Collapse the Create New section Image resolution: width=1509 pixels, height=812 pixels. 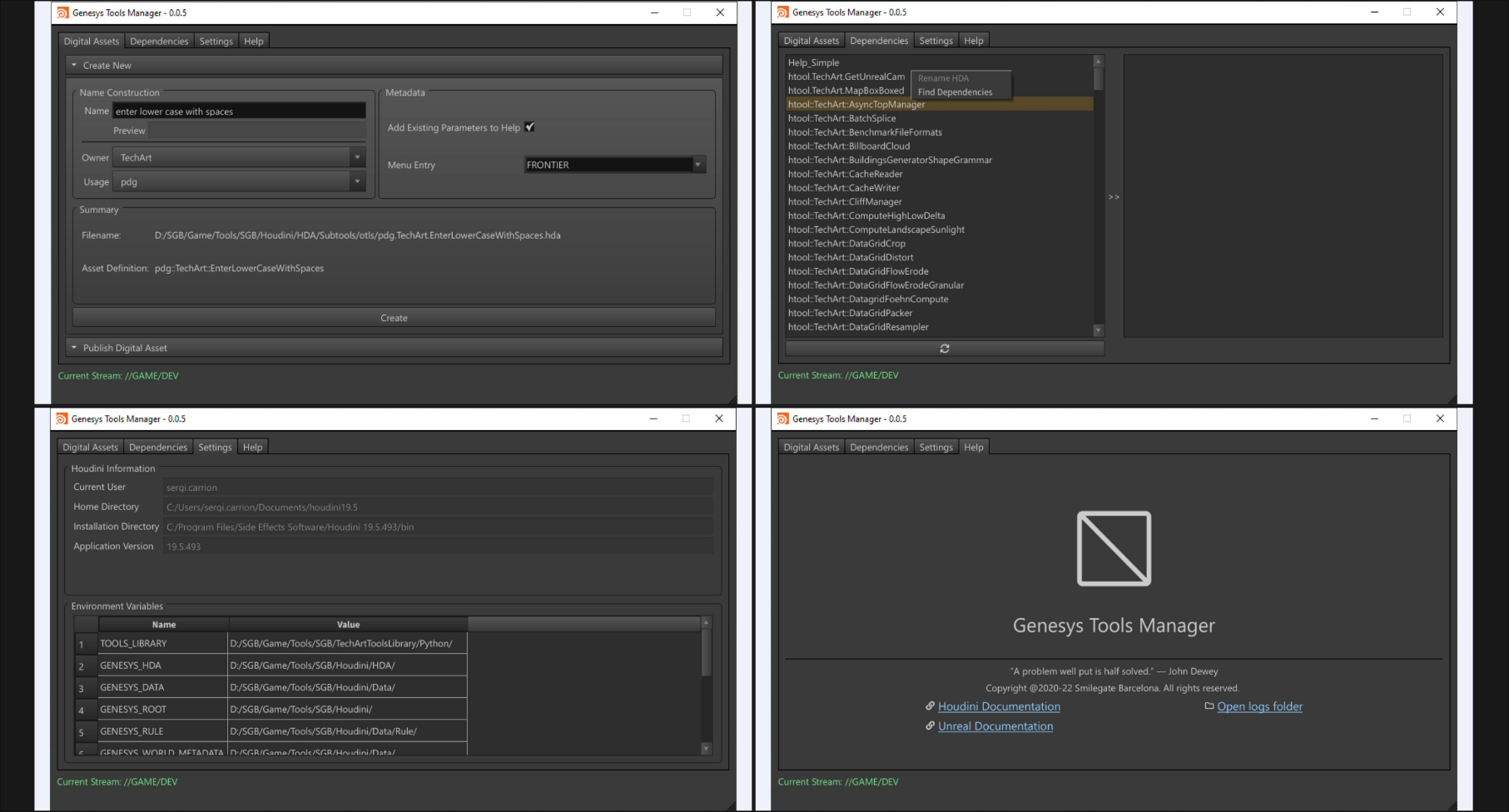tap(394, 65)
